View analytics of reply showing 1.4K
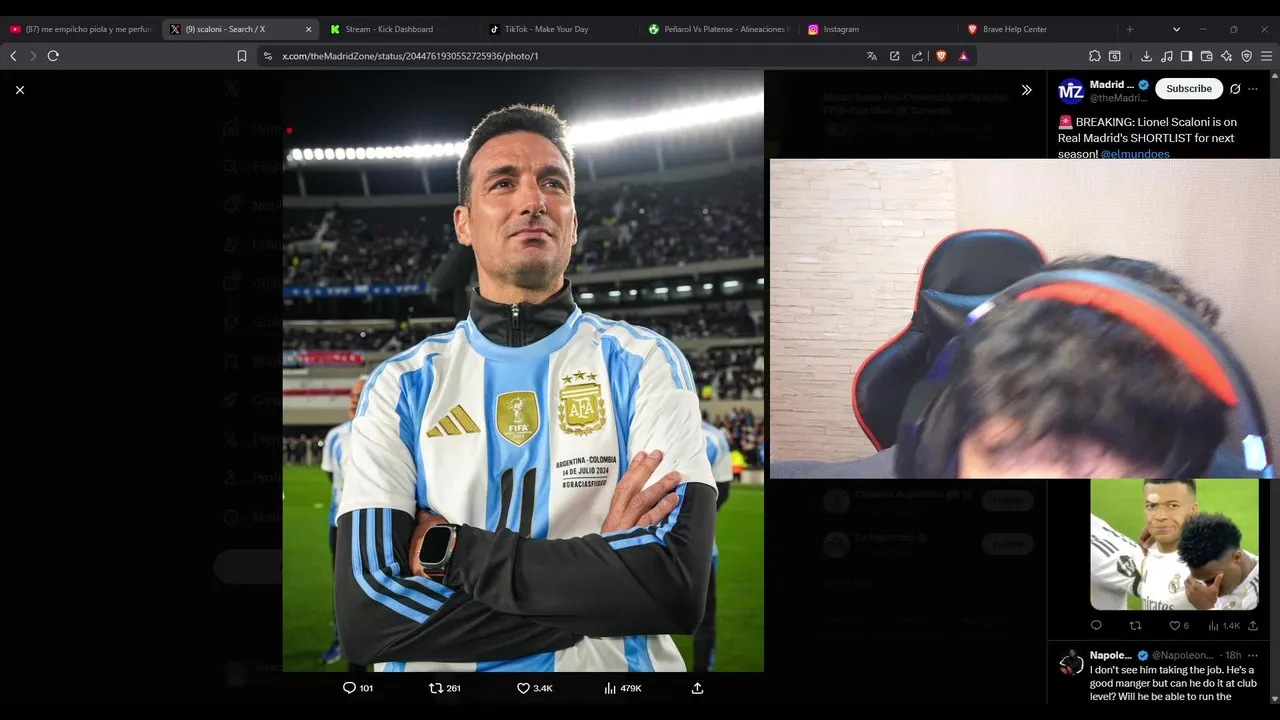 [1224, 626]
